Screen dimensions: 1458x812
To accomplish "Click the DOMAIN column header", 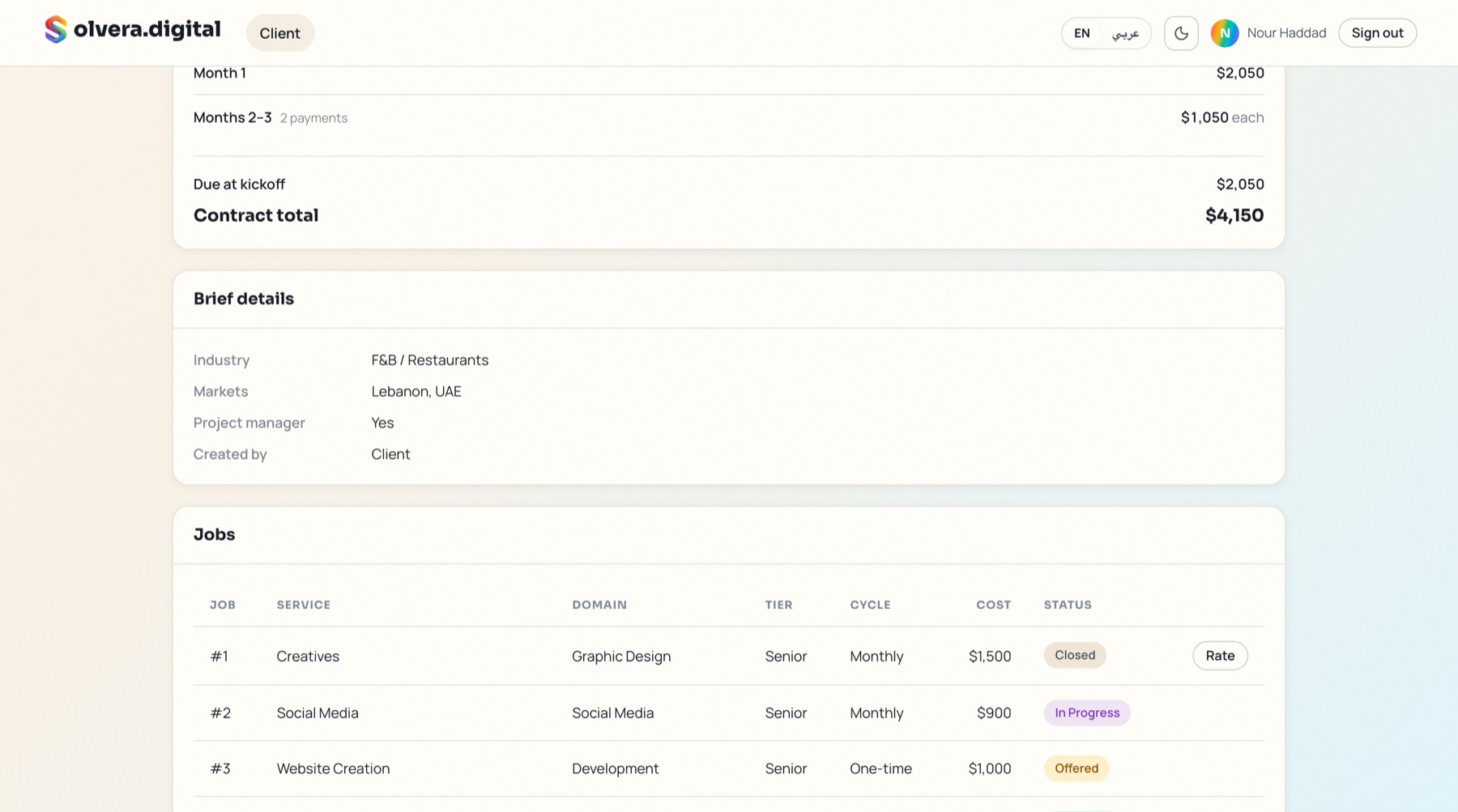I will [599, 605].
